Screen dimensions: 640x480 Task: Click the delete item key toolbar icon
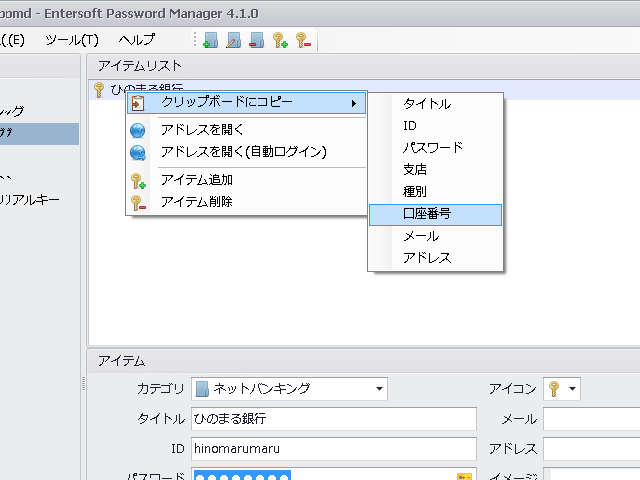[x=303, y=40]
